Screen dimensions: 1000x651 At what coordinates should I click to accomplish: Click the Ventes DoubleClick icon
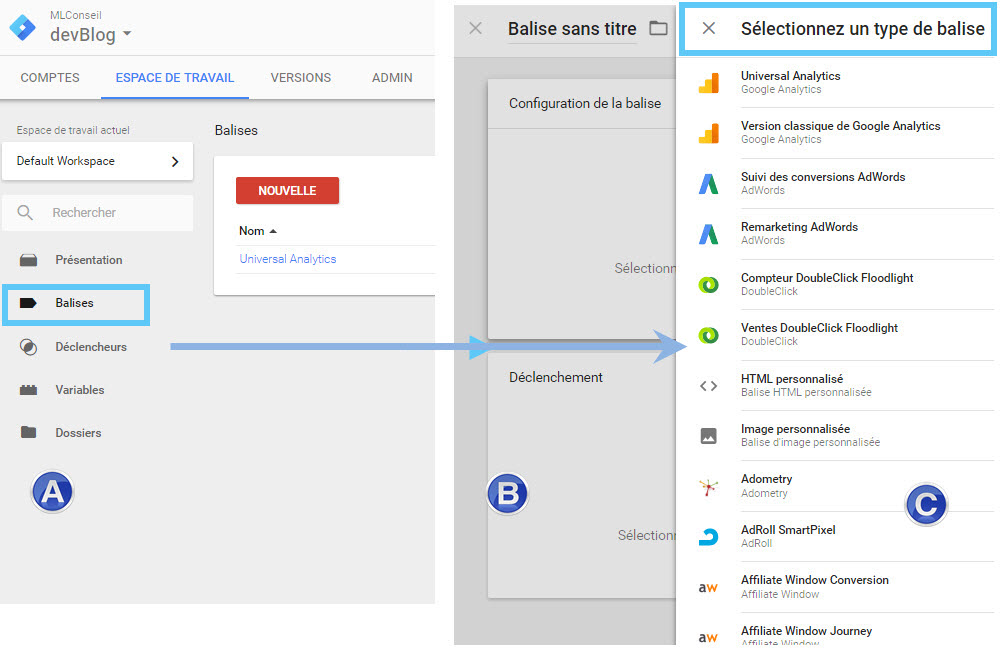(709, 335)
